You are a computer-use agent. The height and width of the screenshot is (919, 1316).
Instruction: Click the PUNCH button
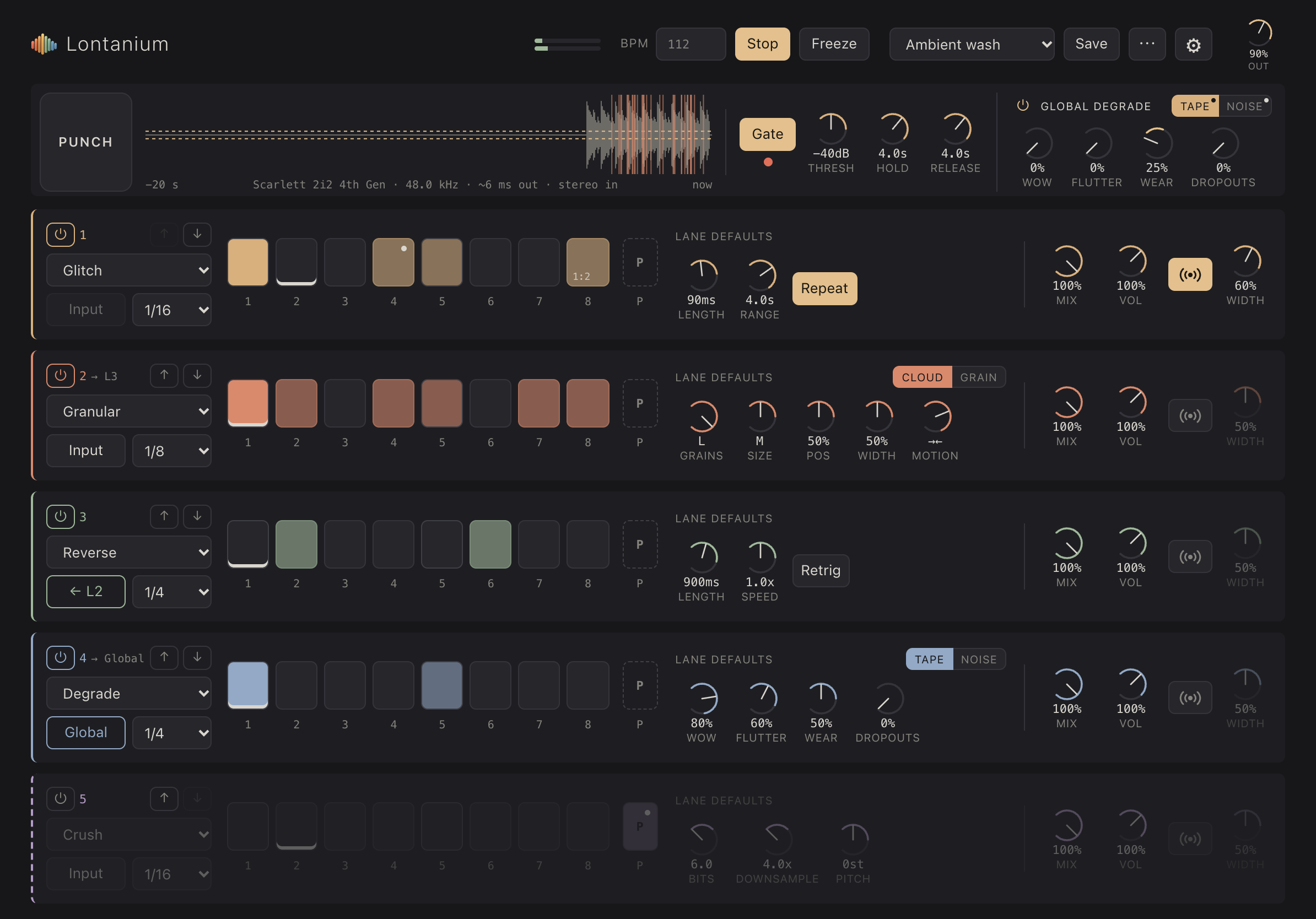point(86,142)
